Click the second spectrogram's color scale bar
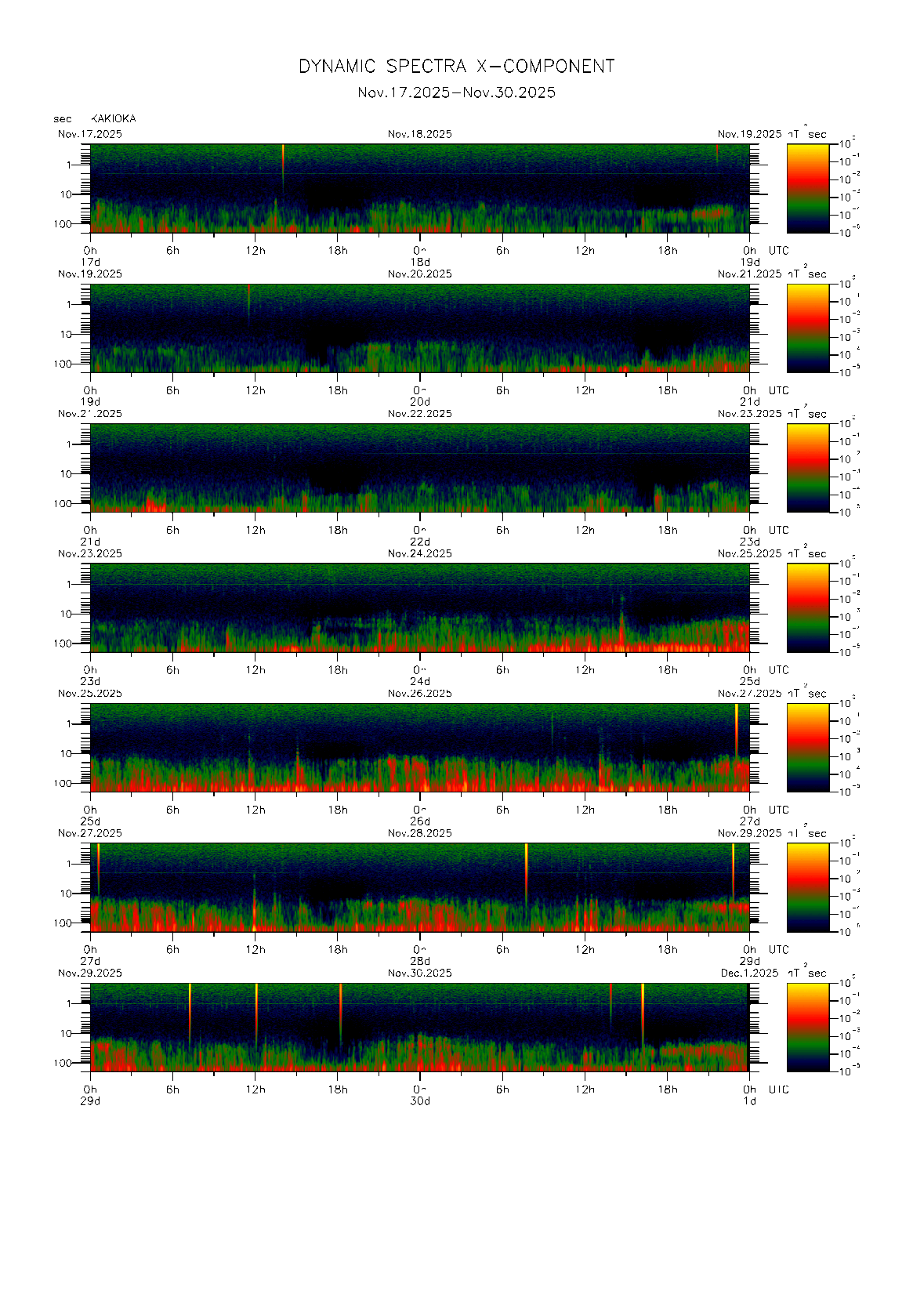The width and height of the screenshot is (913, 1316). tap(807, 327)
